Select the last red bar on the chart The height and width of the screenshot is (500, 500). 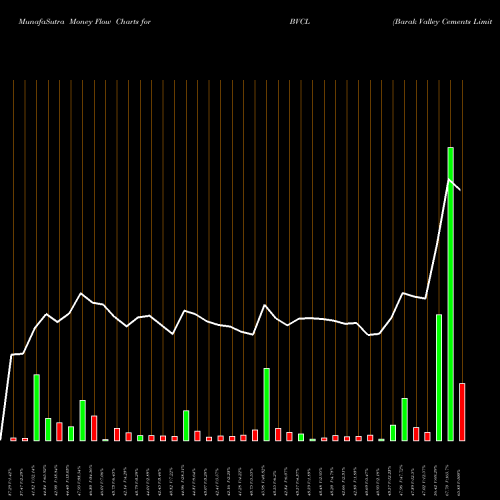click(x=462, y=412)
